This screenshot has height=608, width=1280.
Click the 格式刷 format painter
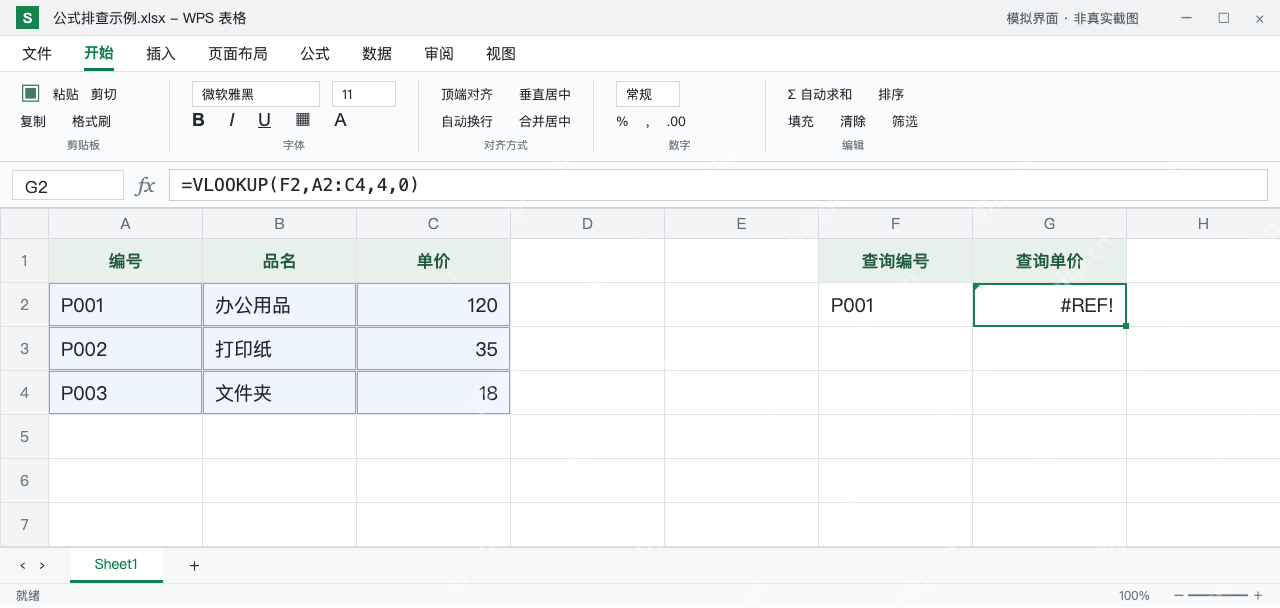91,122
